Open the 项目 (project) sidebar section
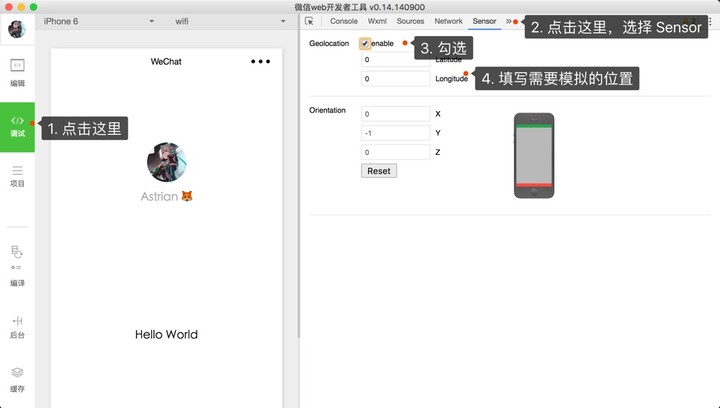The image size is (720, 408). (17, 177)
